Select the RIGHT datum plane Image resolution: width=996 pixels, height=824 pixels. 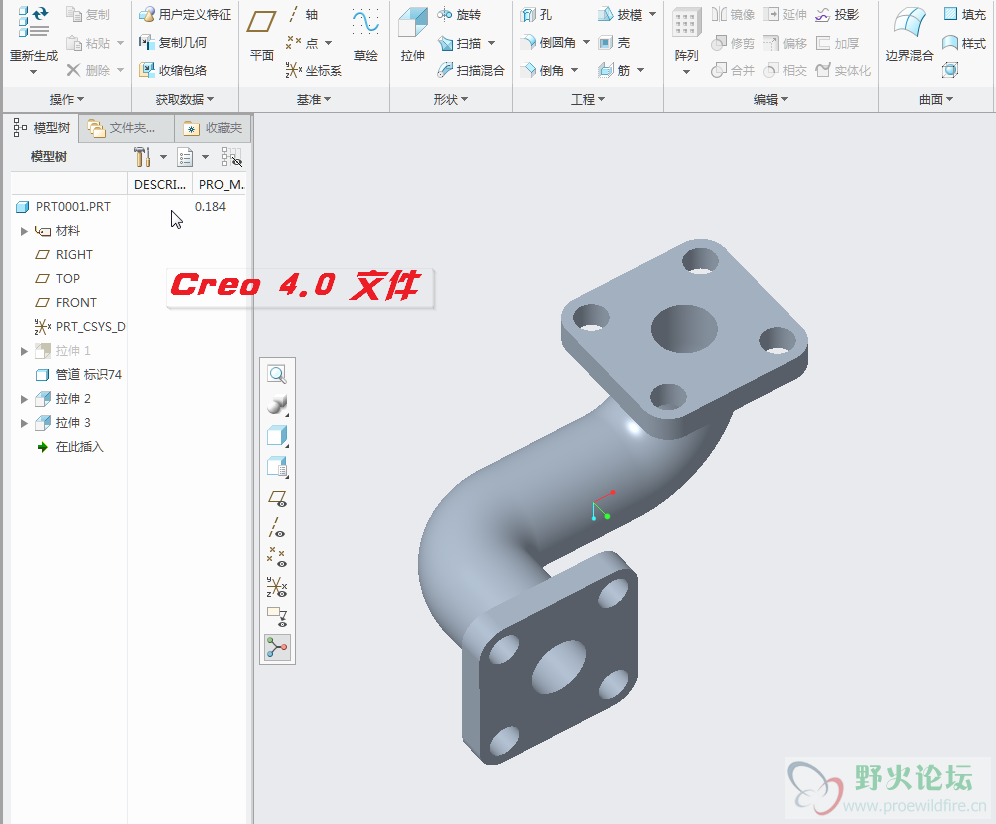pos(64,255)
